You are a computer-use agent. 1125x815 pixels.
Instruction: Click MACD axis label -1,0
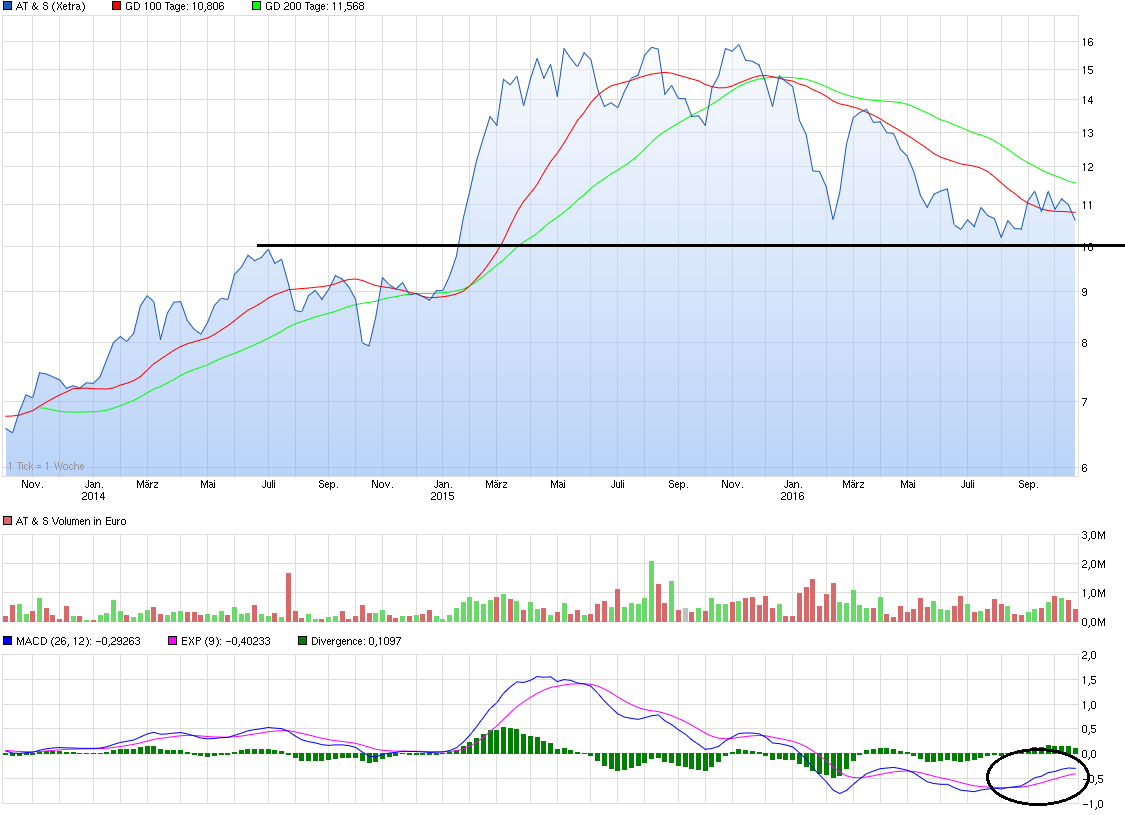[1092, 805]
